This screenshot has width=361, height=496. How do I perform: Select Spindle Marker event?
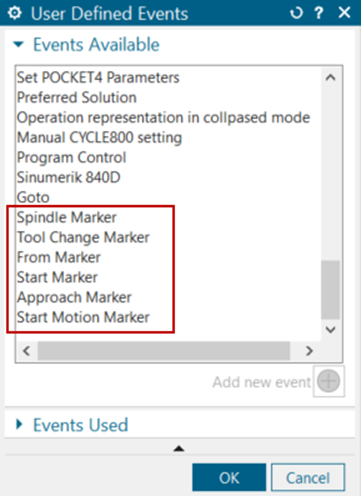(x=67, y=217)
